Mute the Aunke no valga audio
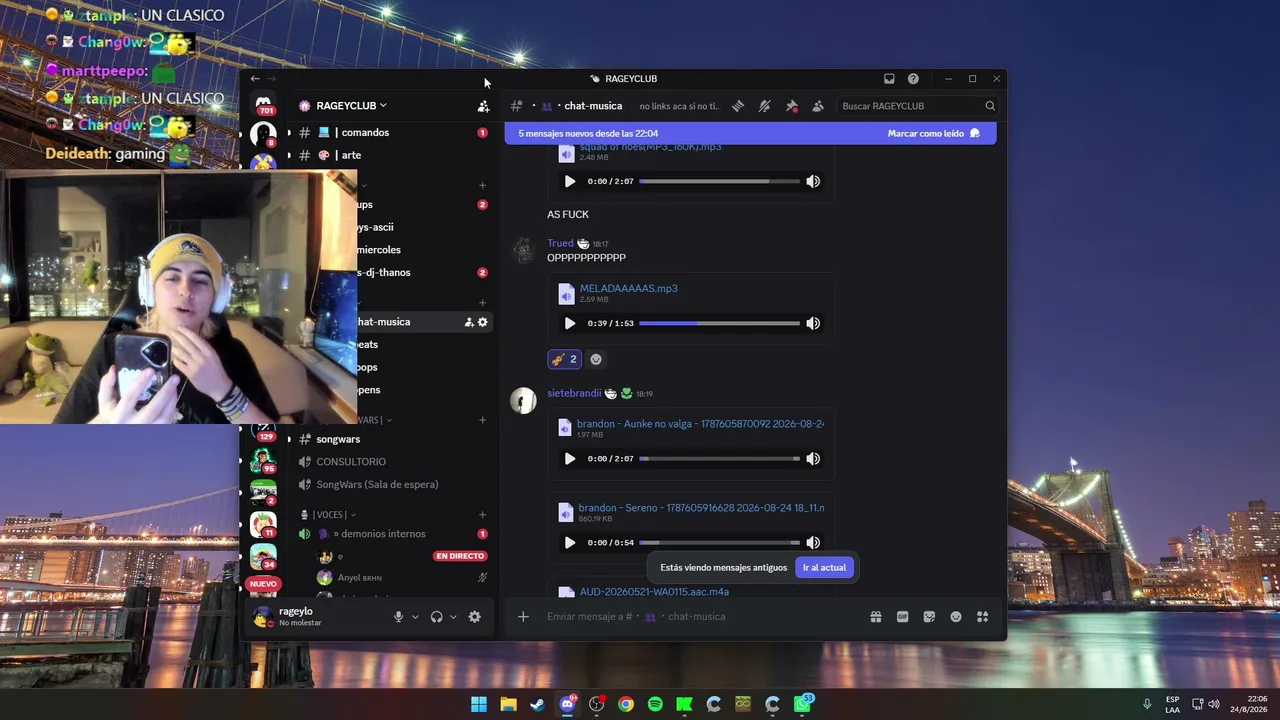 click(x=813, y=459)
